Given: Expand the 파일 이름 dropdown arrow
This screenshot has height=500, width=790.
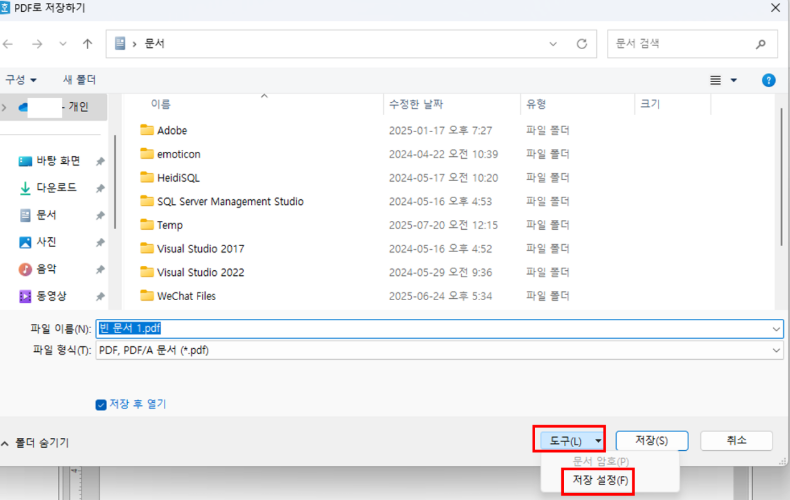Looking at the screenshot, I should click(x=776, y=329).
